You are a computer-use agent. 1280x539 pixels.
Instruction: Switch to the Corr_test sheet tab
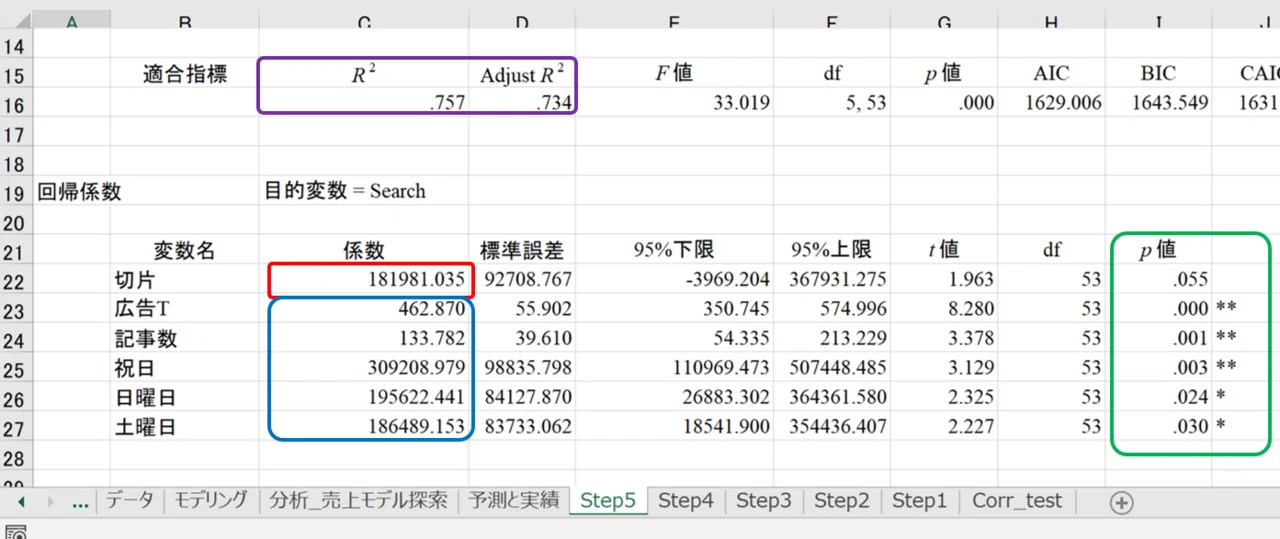coord(1018,501)
